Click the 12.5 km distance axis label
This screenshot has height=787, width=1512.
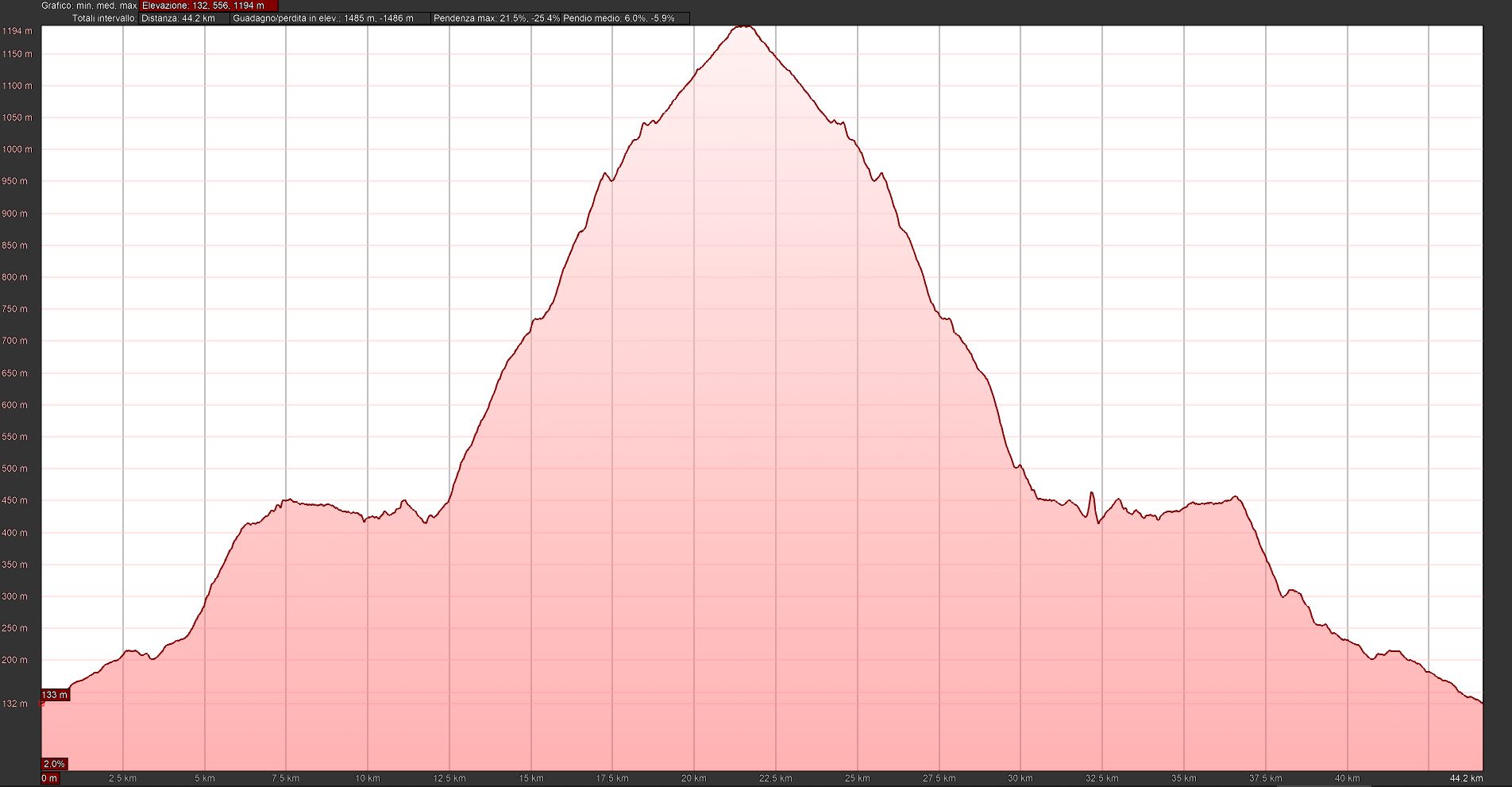coord(449,778)
